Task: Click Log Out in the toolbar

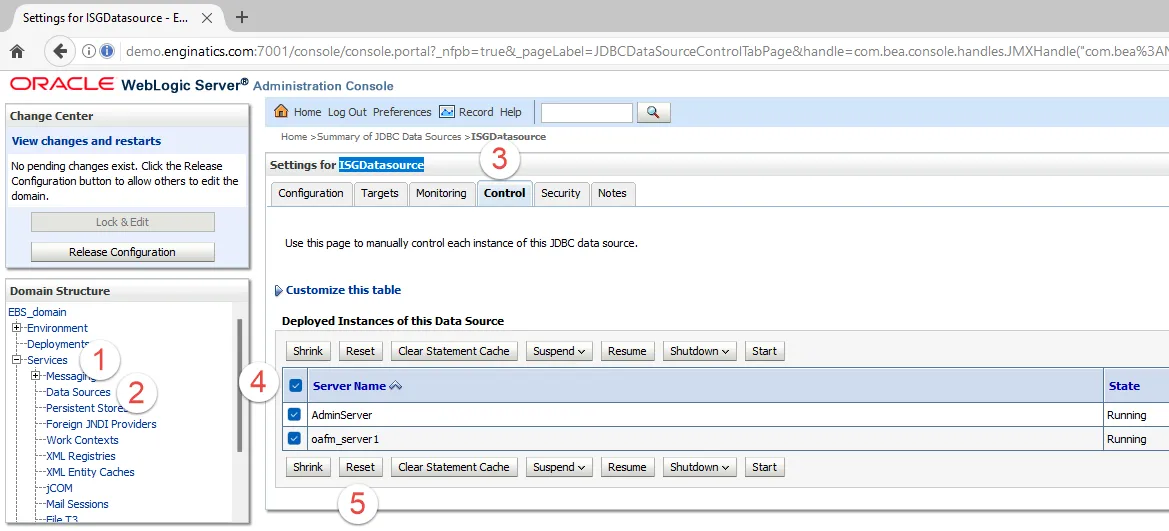Action: tap(347, 112)
